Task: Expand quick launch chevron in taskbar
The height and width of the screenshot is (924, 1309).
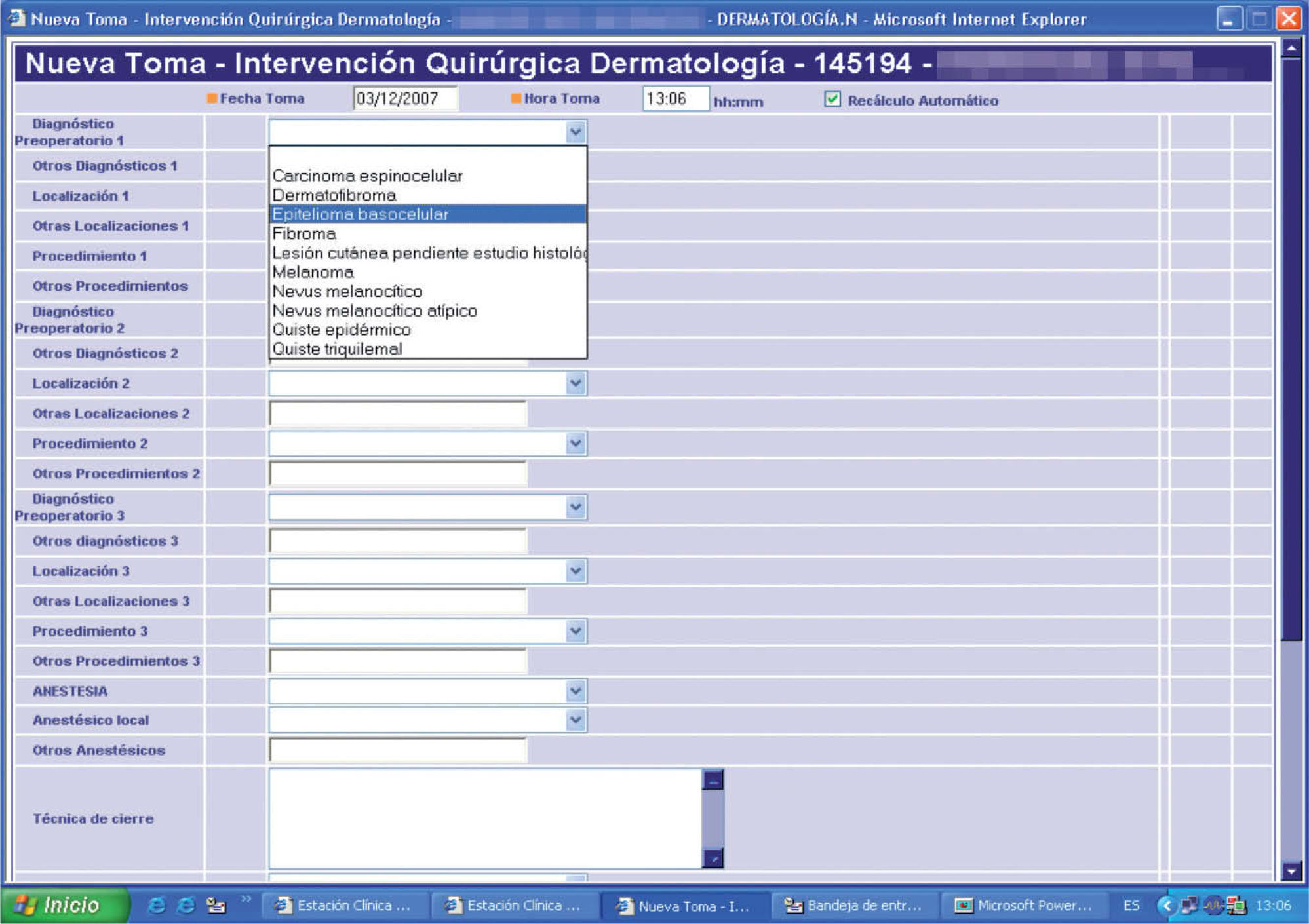Action: [246, 899]
